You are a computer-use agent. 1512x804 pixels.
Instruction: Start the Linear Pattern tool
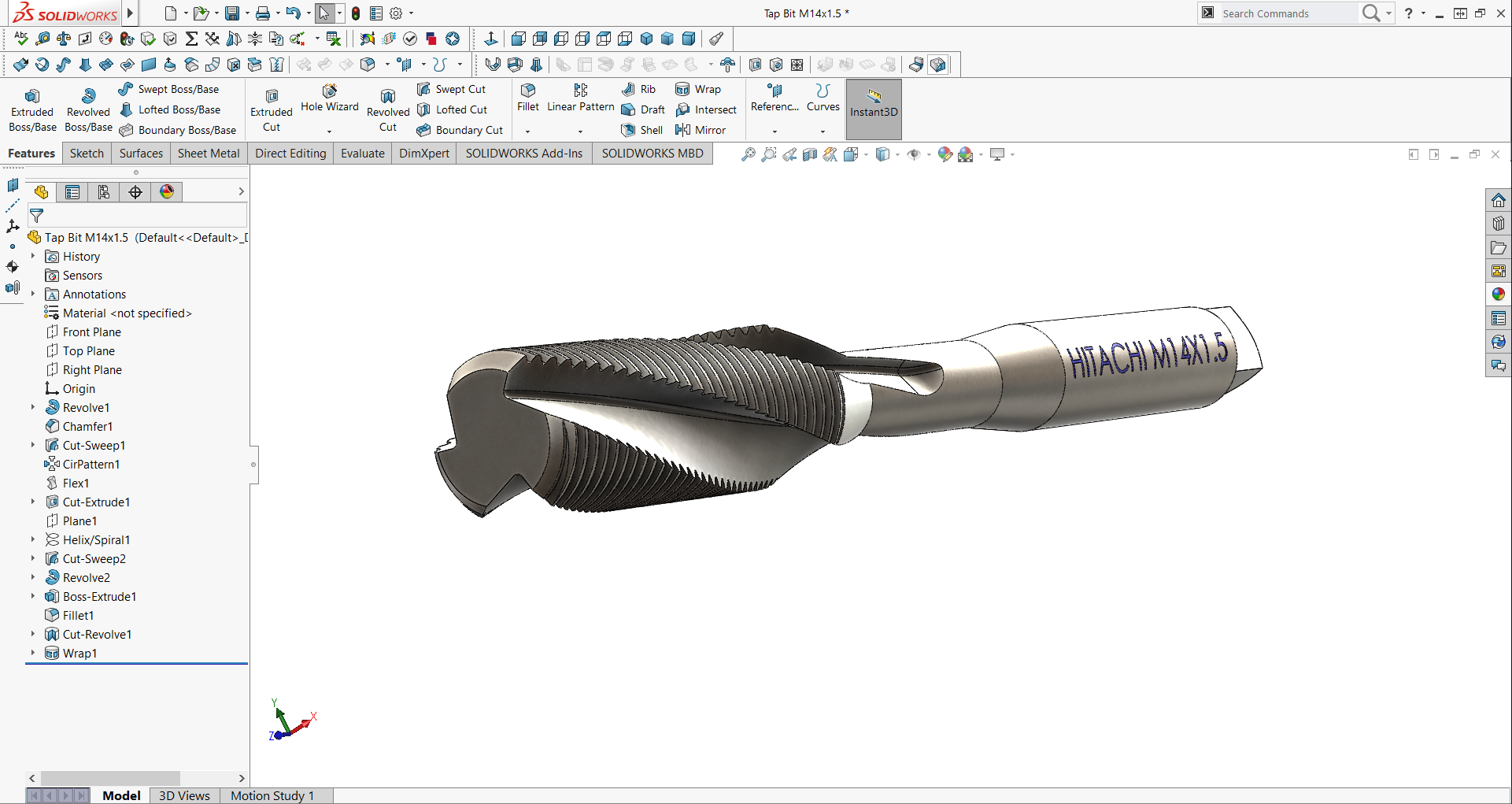tap(581, 98)
